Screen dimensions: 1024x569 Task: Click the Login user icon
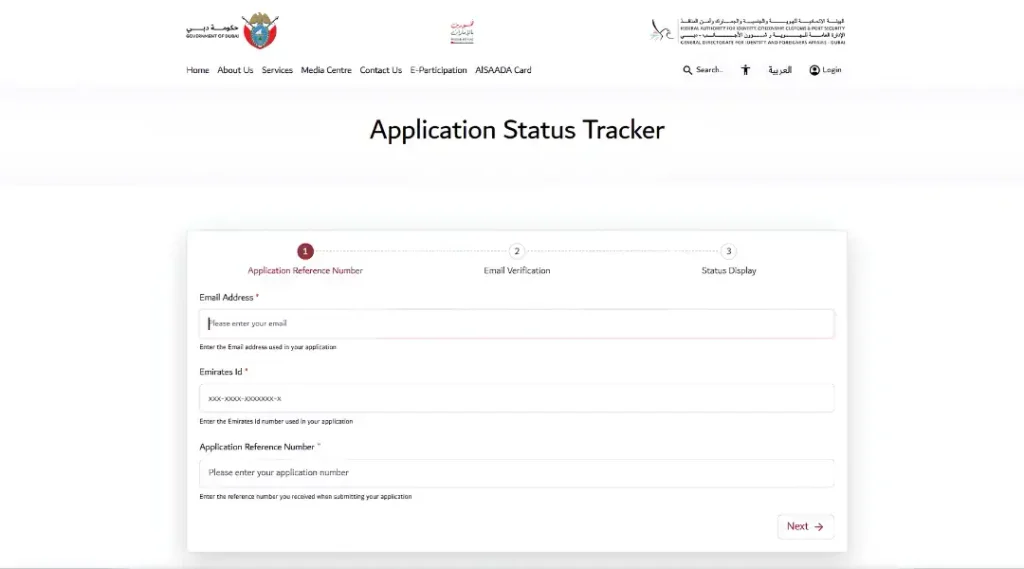click(814, 70)
